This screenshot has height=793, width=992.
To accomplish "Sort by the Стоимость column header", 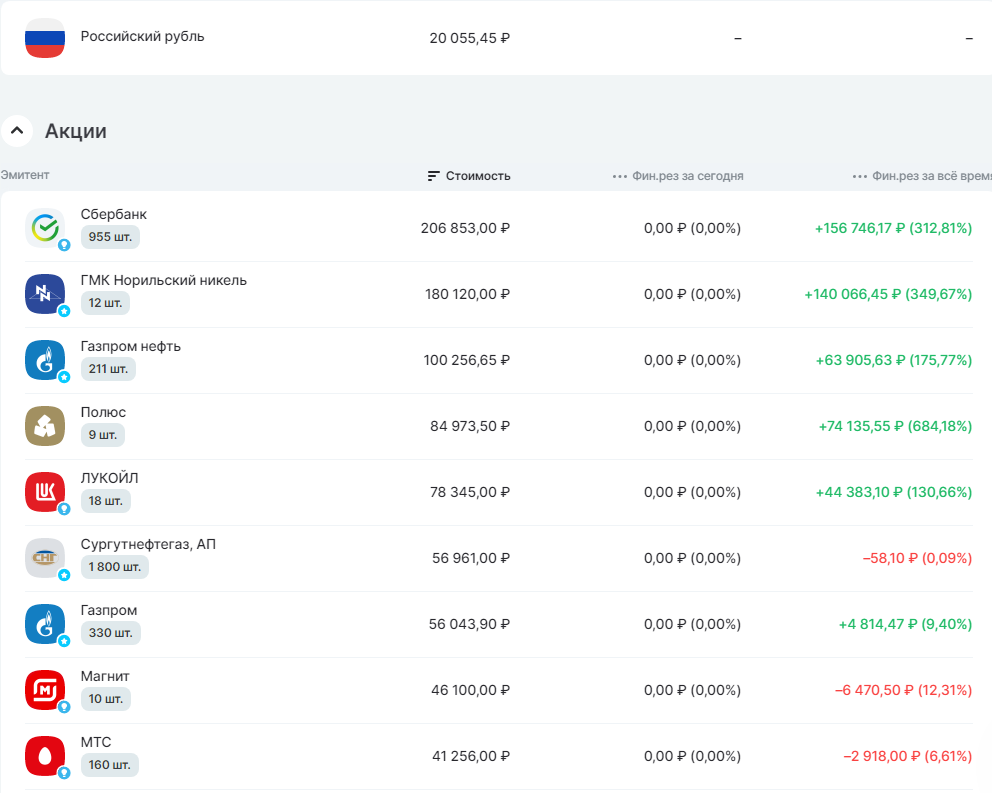I will tap(478, 176).
